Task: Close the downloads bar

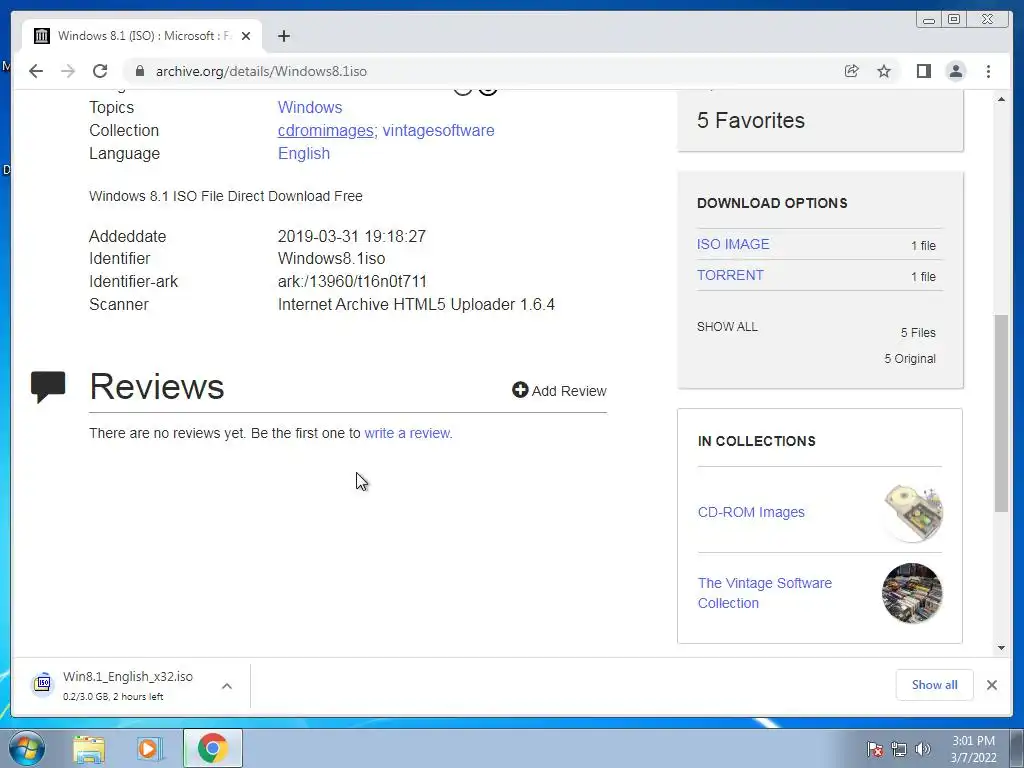Action: 991,685
